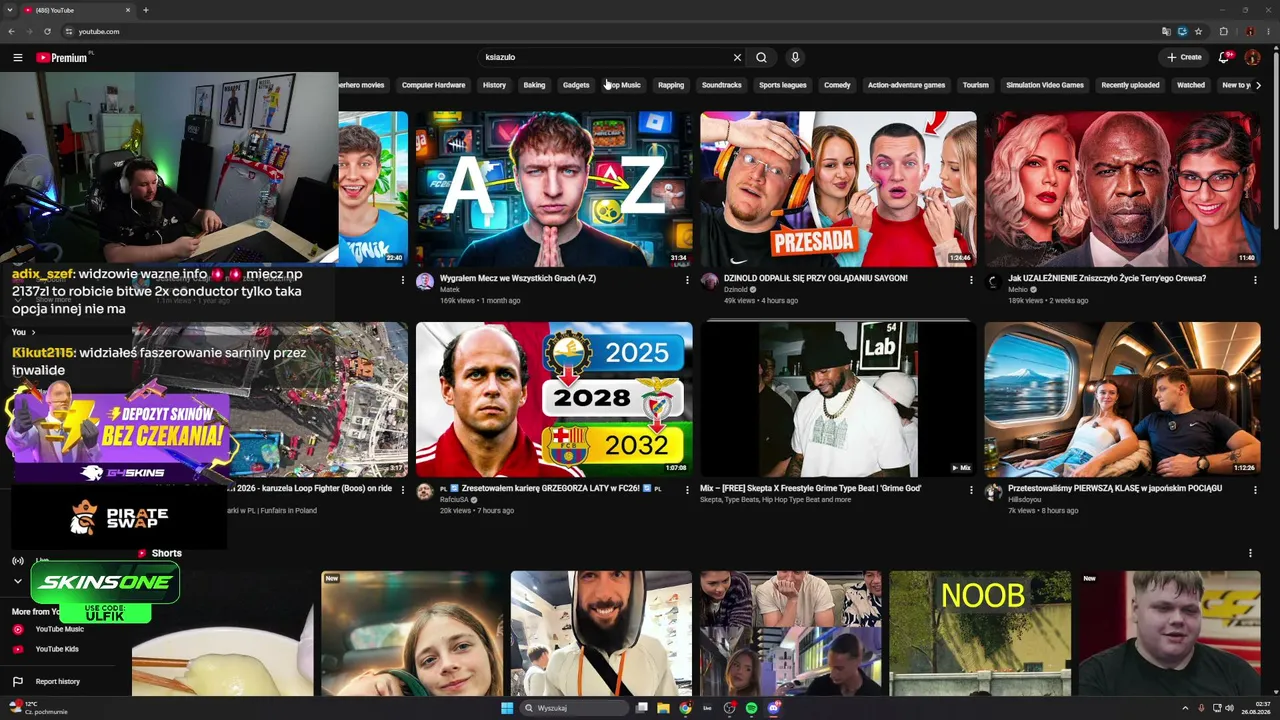Image resolution: width=1280 pixels, height=720 pixels.
Task: Open 'Wygrałem Mecz we Wszystkich Grach (A-Z)' title
Action: [x=518, y=278]
